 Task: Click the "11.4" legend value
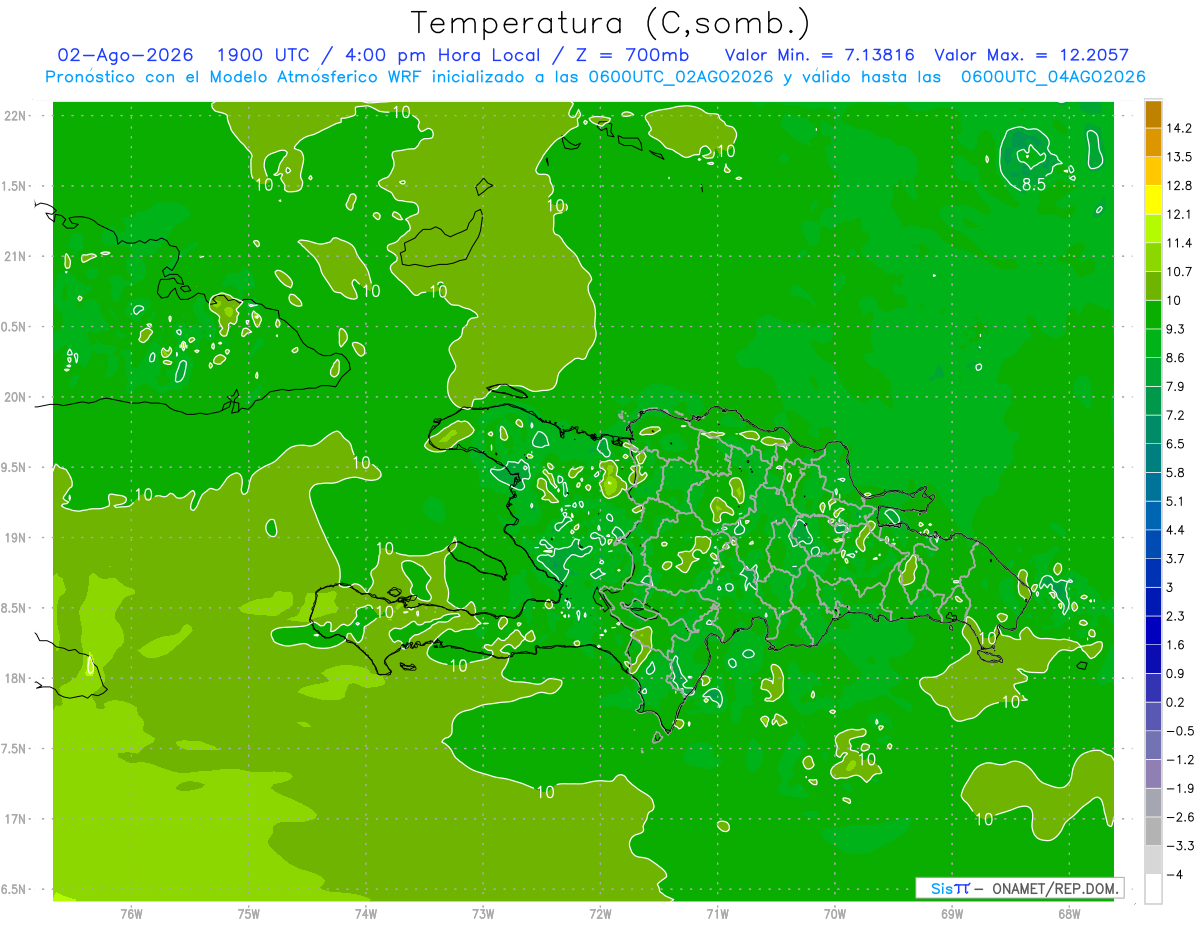tap(1179, 243)
